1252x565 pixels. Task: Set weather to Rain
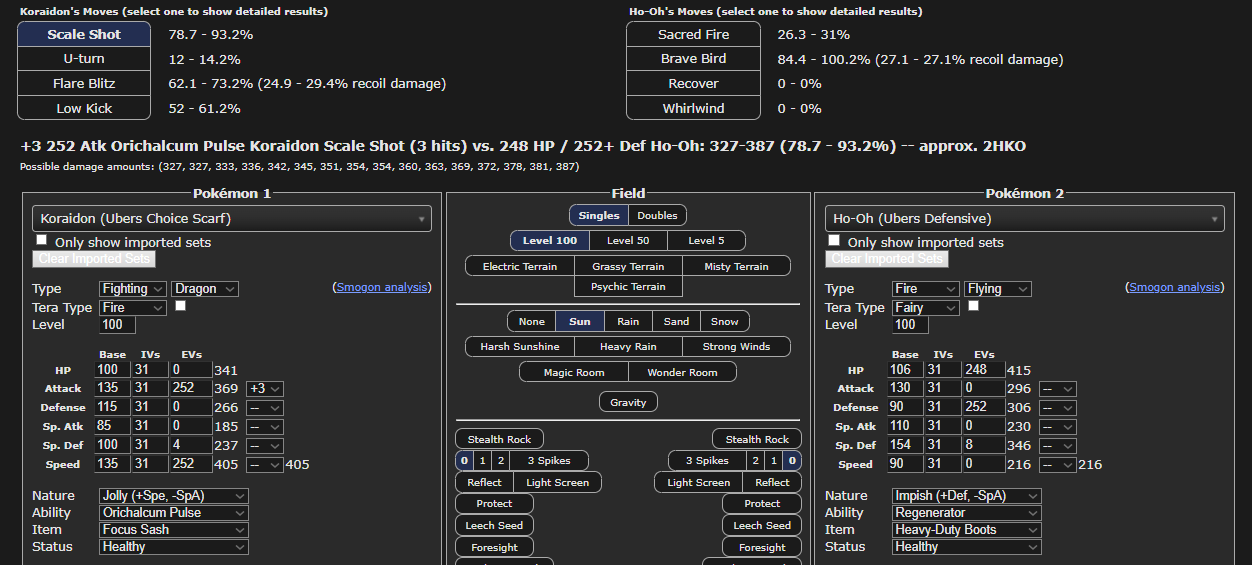tap(628, 321)
